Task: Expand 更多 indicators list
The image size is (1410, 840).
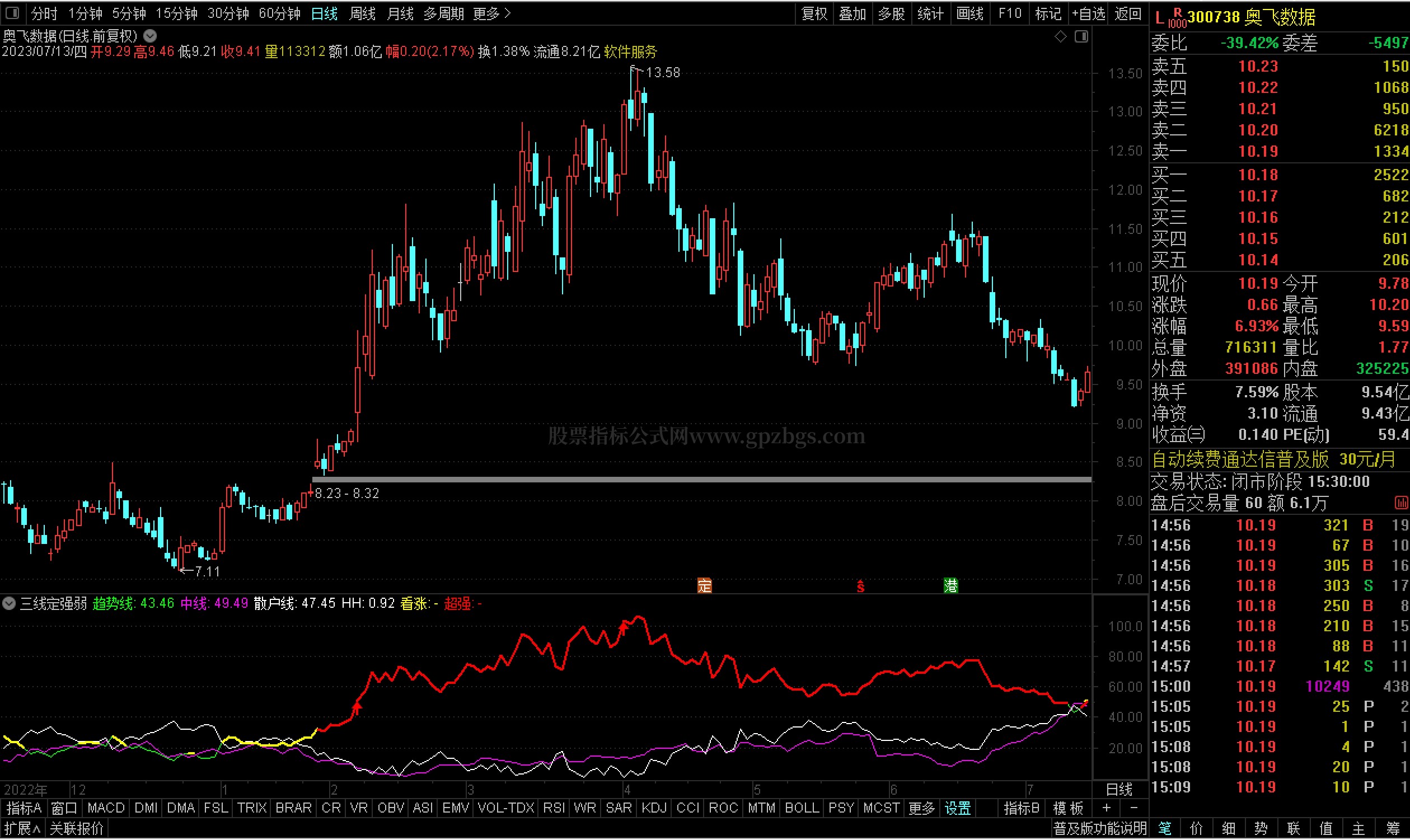Action: coord(922,808)
